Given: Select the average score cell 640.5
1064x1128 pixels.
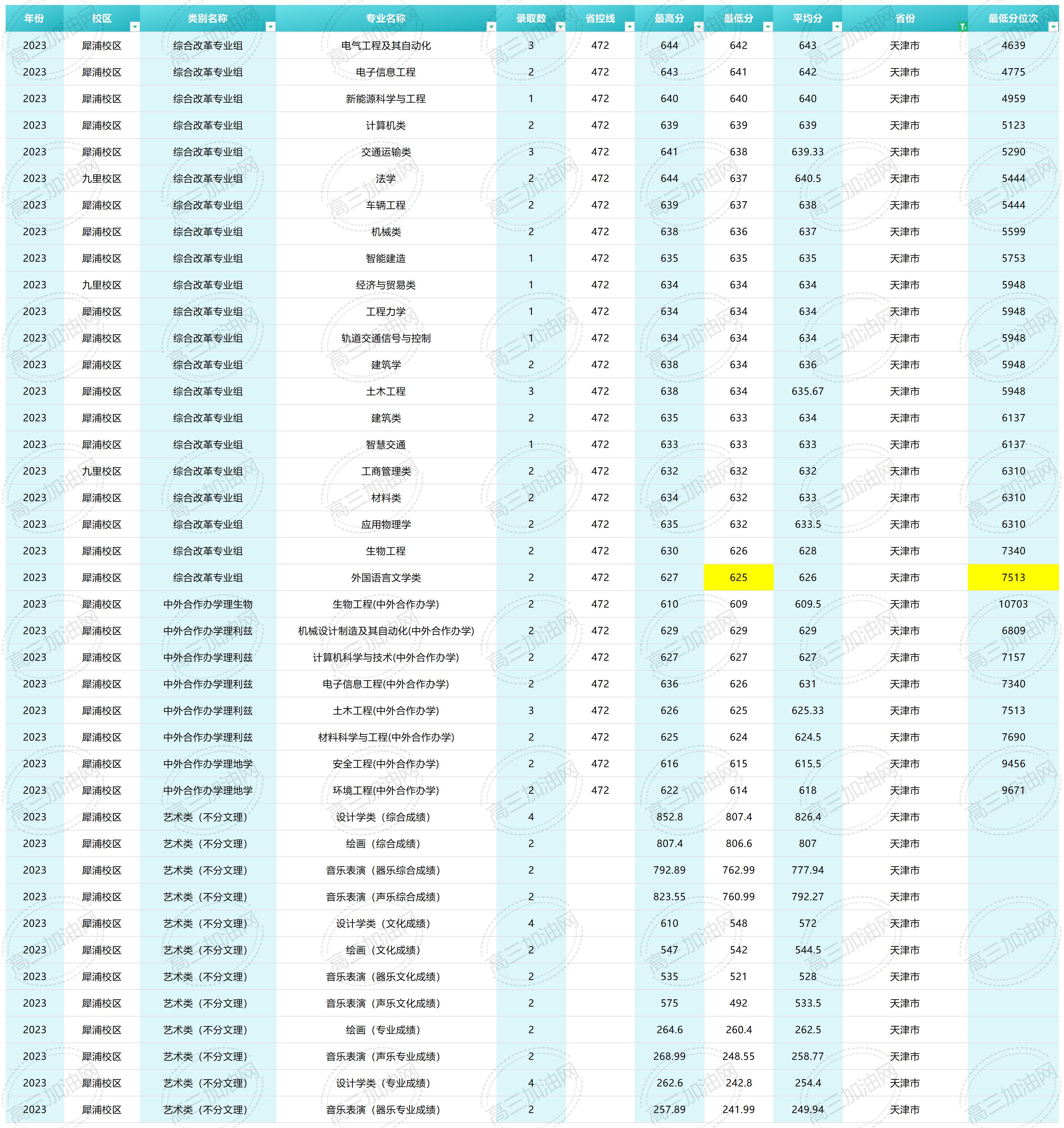Looking at the screenshot, I should [x=808, y=178].
